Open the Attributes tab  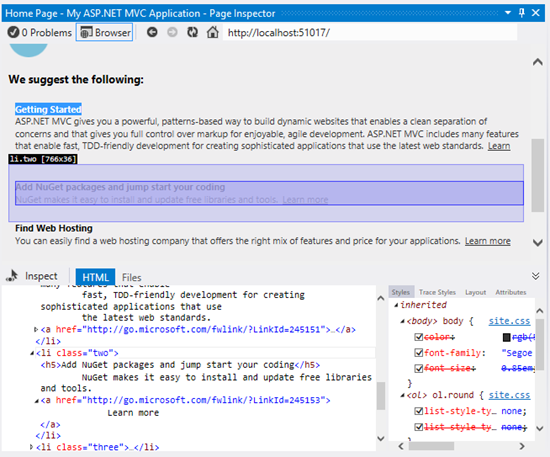(511, 292)
